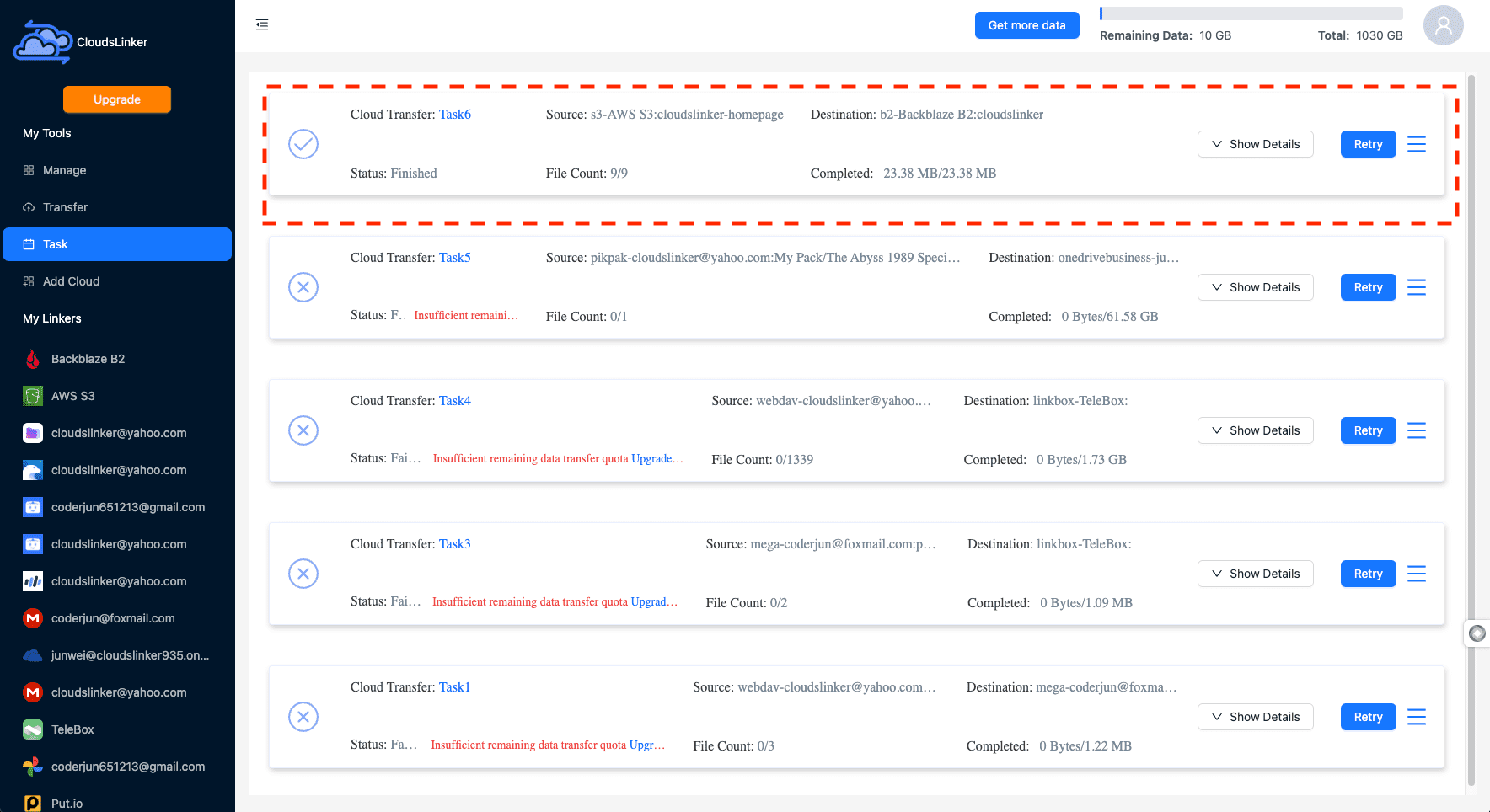Image resolution: width=1490 pixels, height=812 pixels.
Task: Open the TeleBox linker entry
Action: pos(117,729)
